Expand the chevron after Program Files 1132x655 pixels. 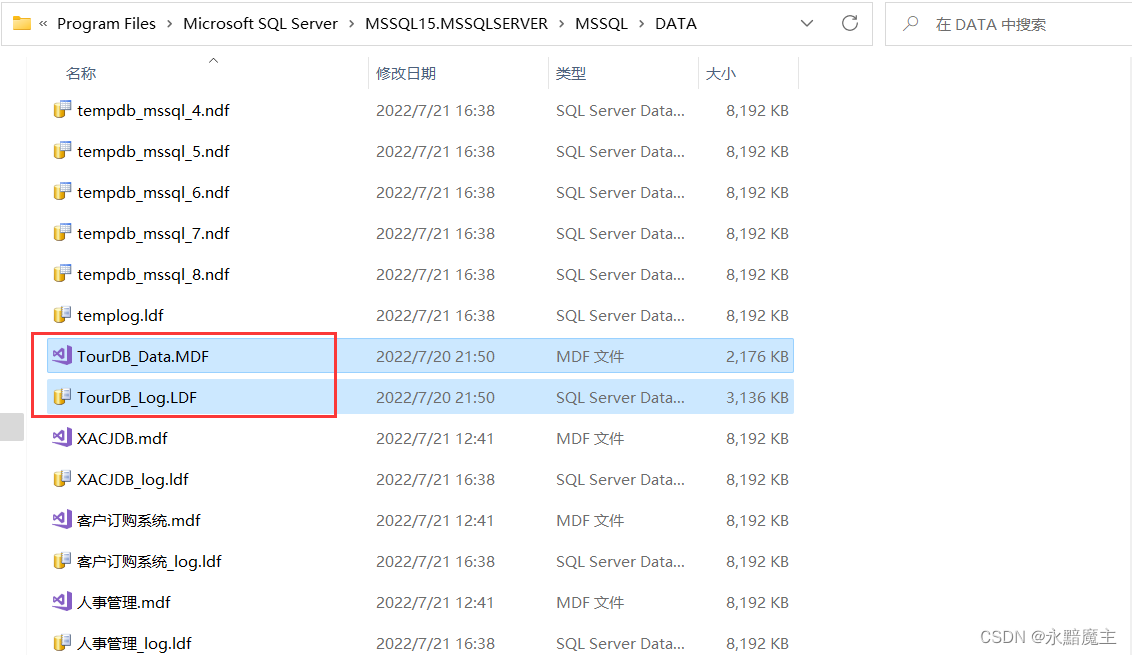pyautogui.click(x=170, y=24)
